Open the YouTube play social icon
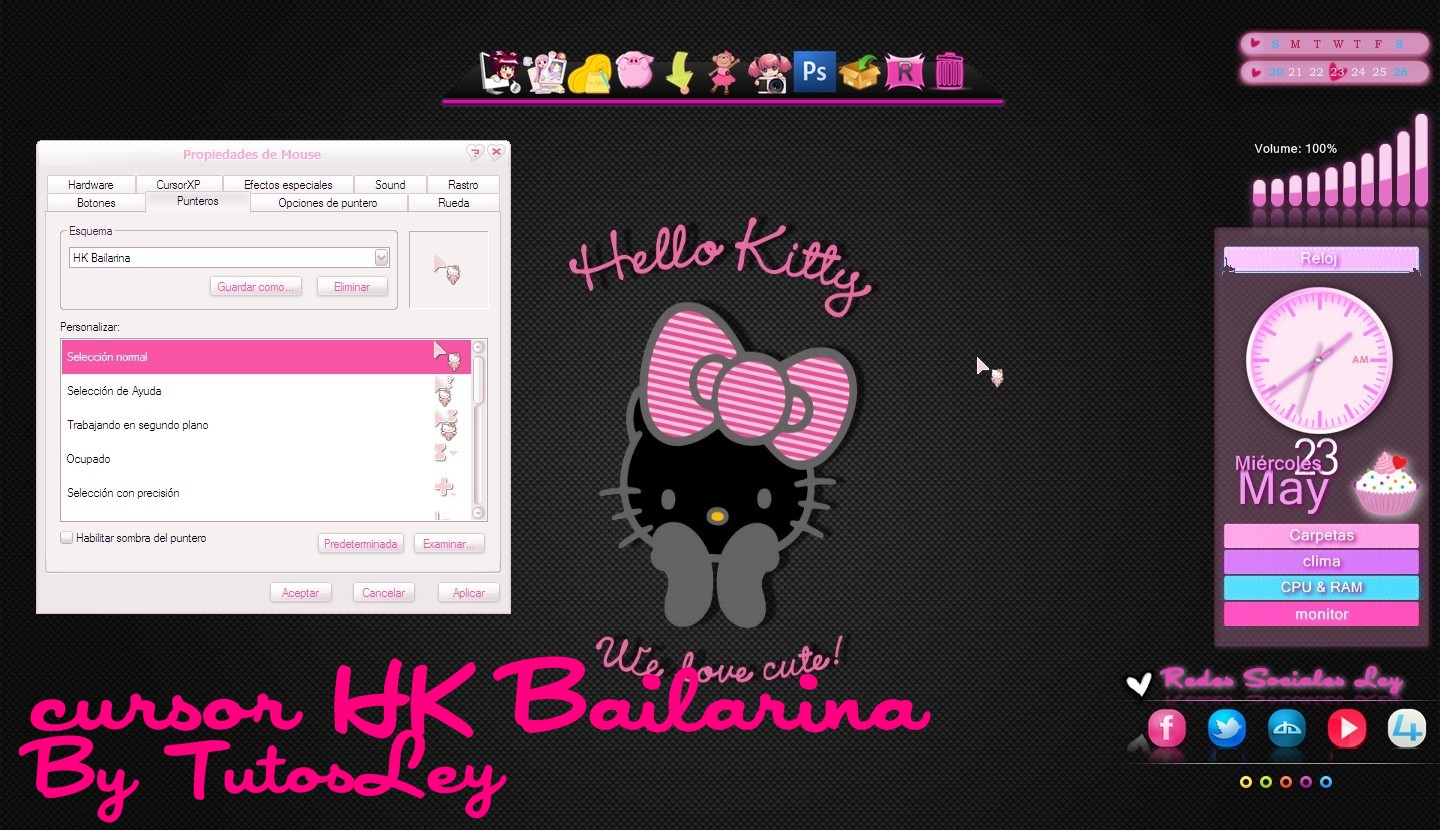Screen dimensions: 1440x830 tap(1346, 728)
